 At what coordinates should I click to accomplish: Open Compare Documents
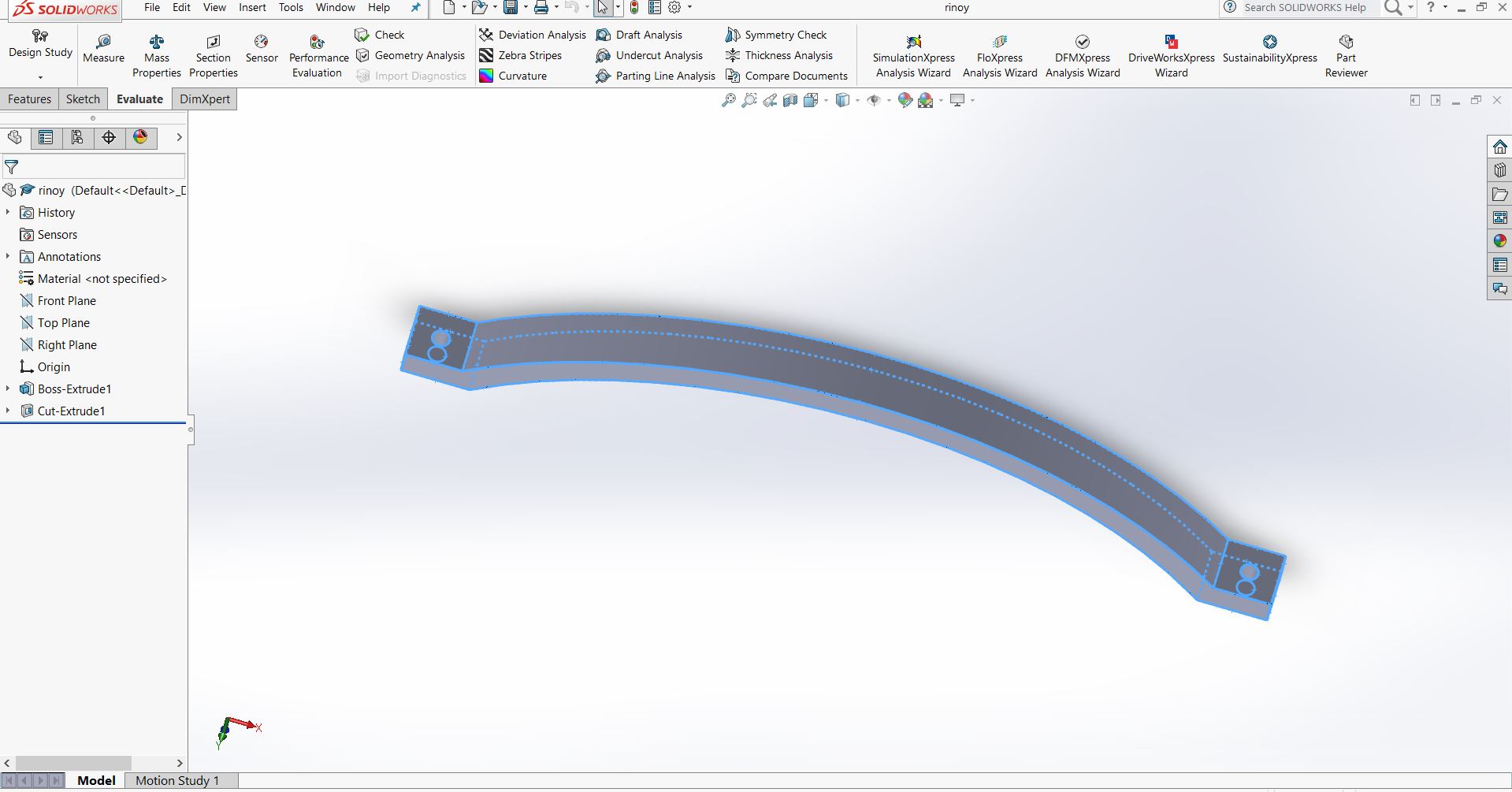(786, 76)
